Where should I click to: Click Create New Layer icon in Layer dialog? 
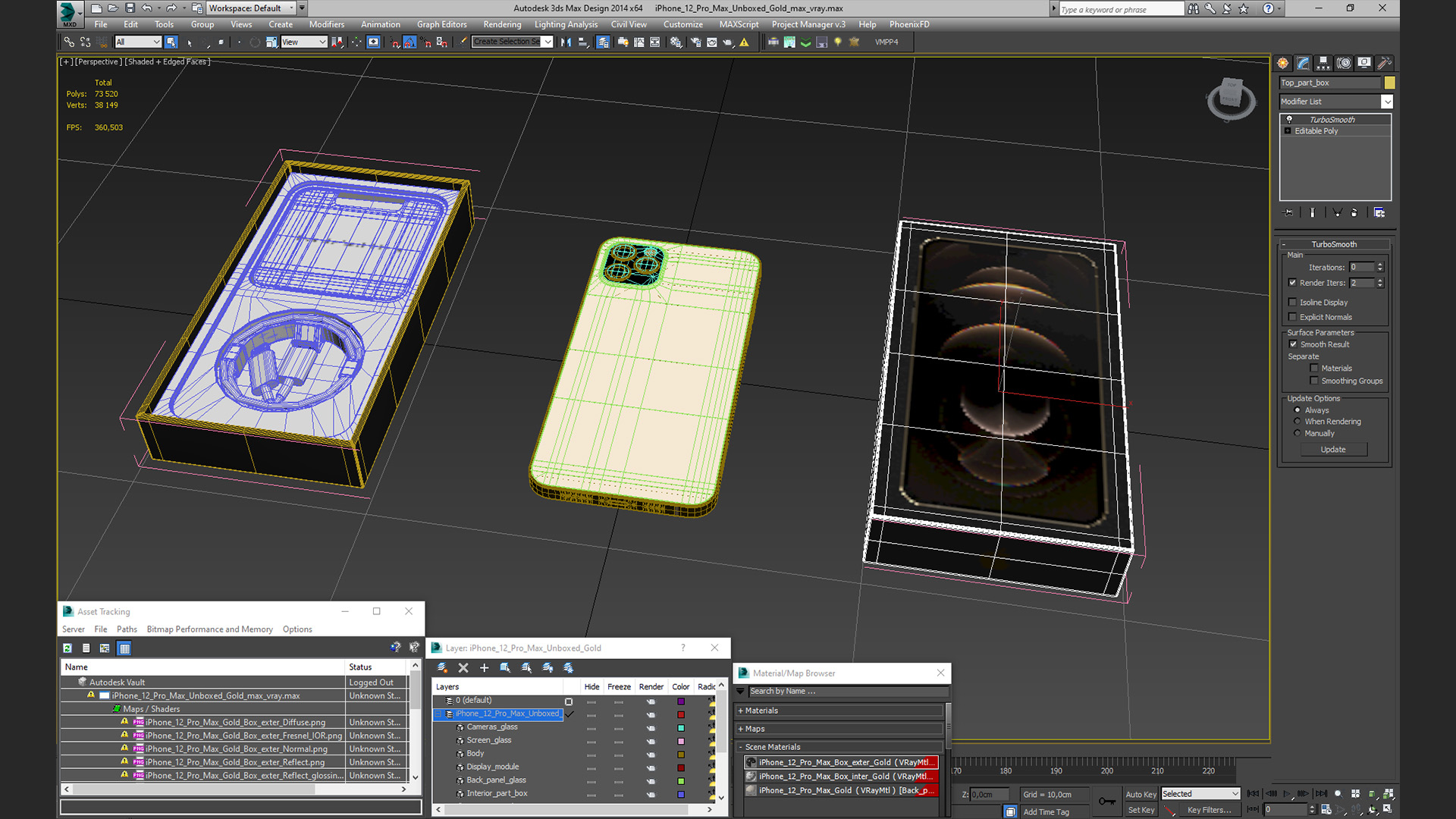pyautogui.click(x=442, y=668)
